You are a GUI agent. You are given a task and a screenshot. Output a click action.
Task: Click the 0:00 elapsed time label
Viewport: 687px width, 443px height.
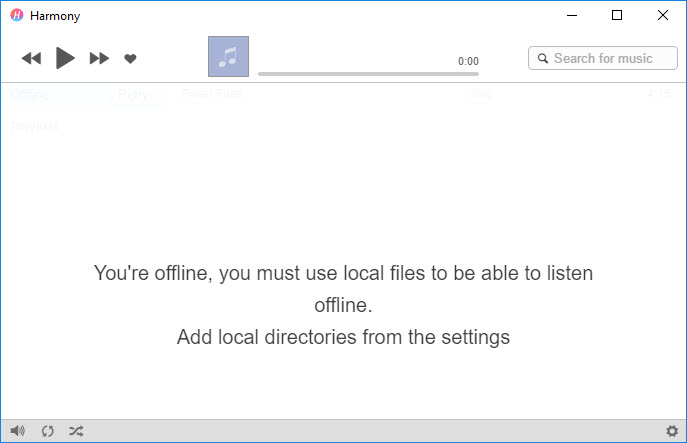tap(468, 61)
